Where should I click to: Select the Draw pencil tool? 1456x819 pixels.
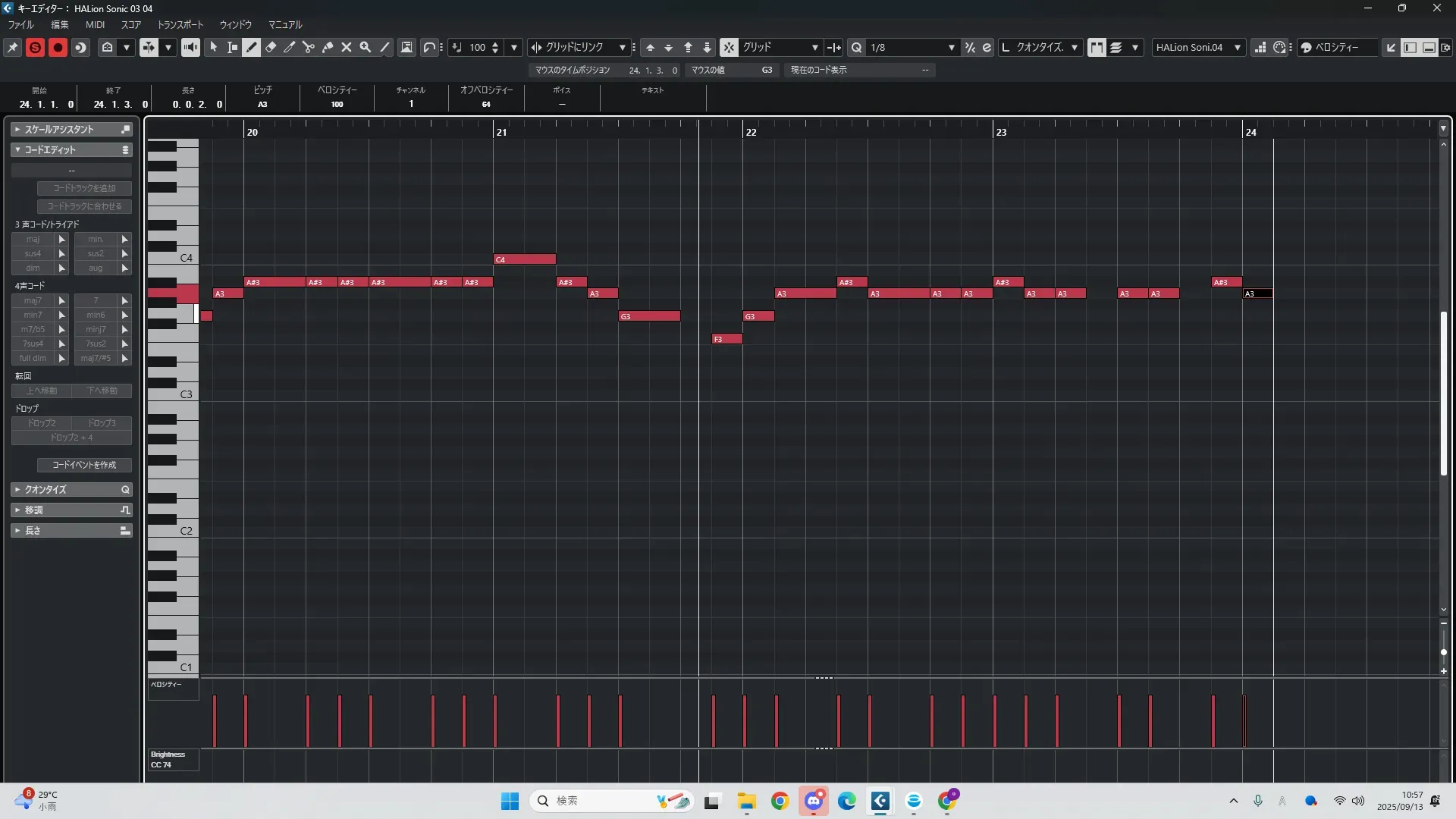click(x=252, y=47)
